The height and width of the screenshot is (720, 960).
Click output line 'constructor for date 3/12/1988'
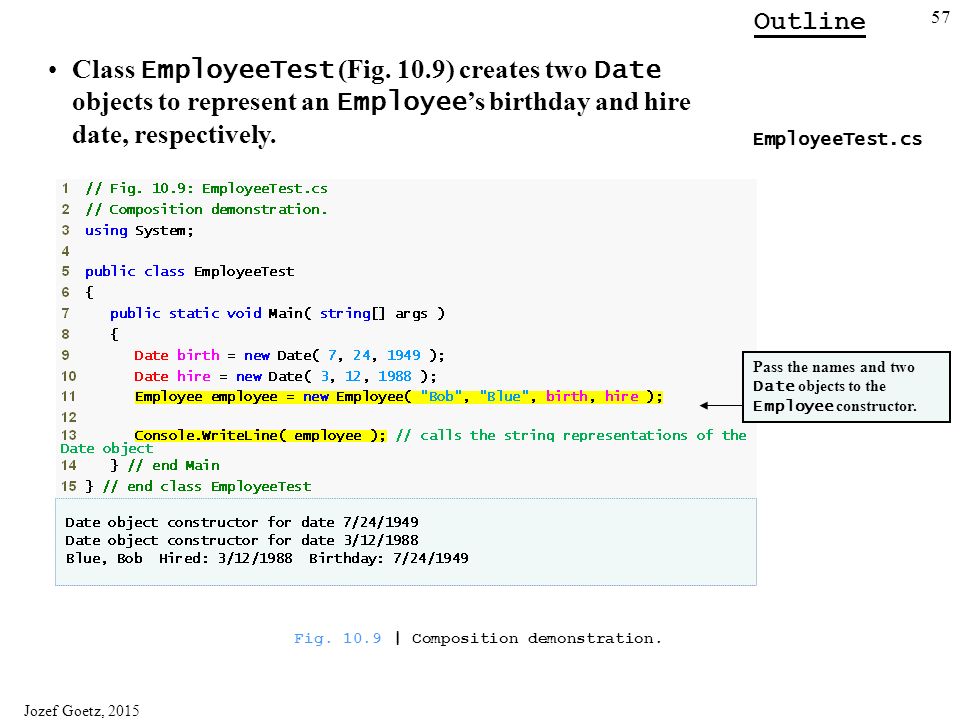pyautogui.click(x=242, y=540)
